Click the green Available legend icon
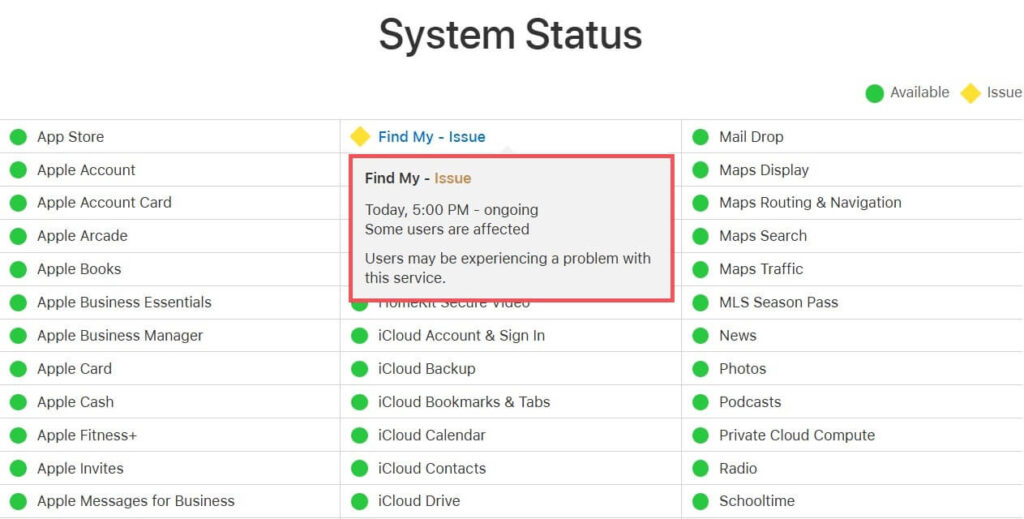 click(874, 93)
